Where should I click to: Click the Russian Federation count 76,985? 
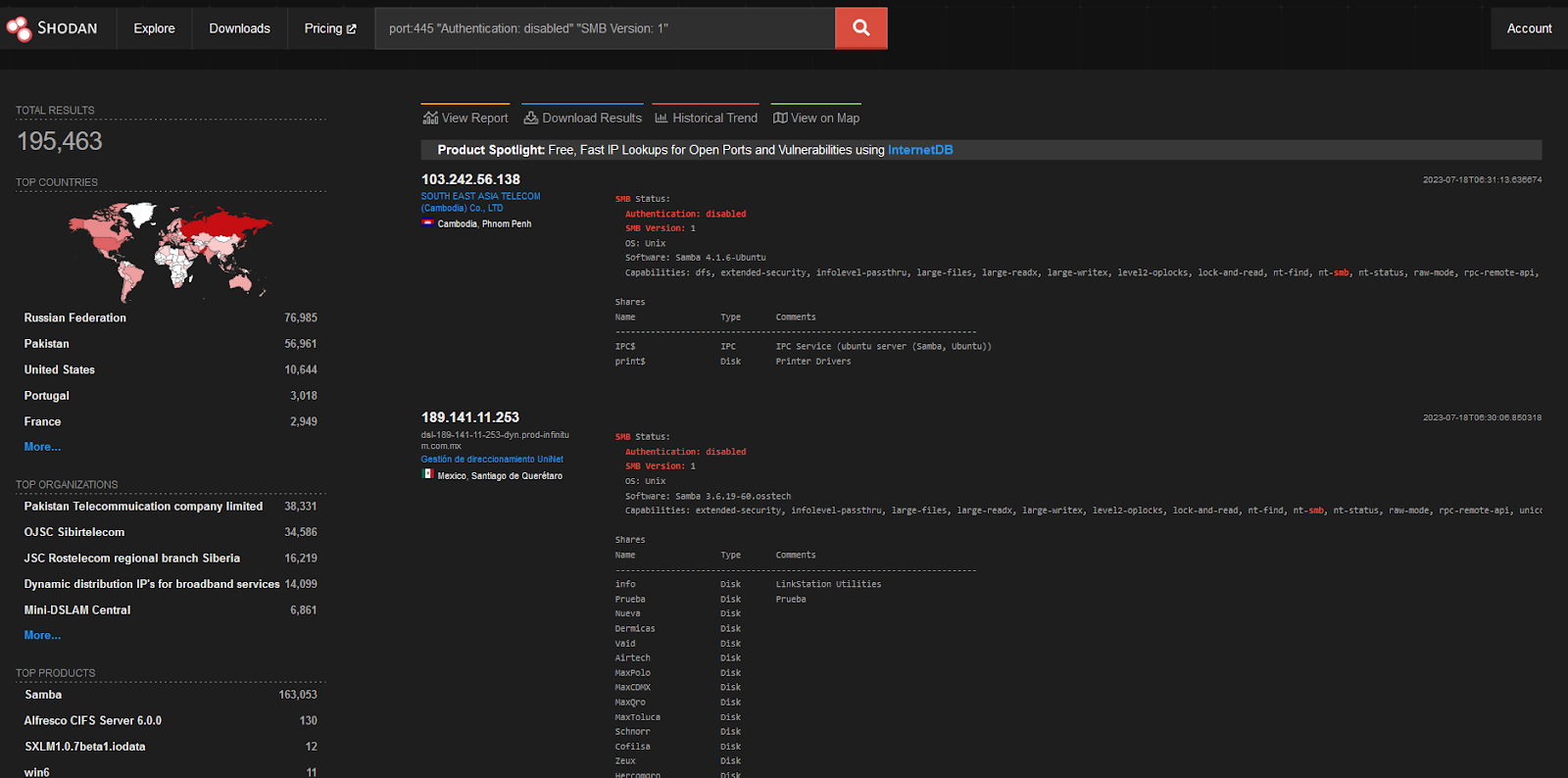[x=301, y=317]
